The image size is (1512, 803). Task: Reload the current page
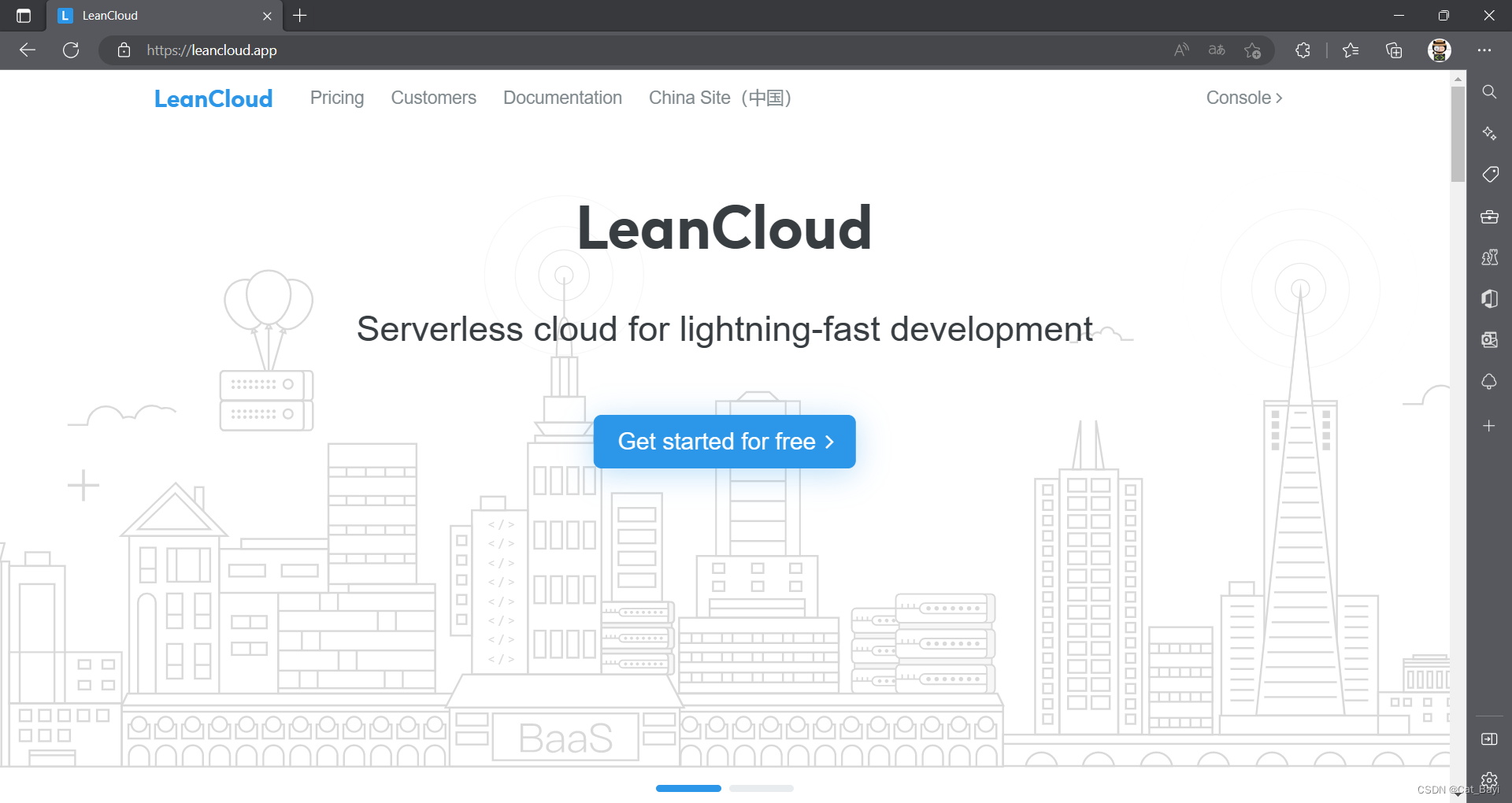click(x=71, y=50)
